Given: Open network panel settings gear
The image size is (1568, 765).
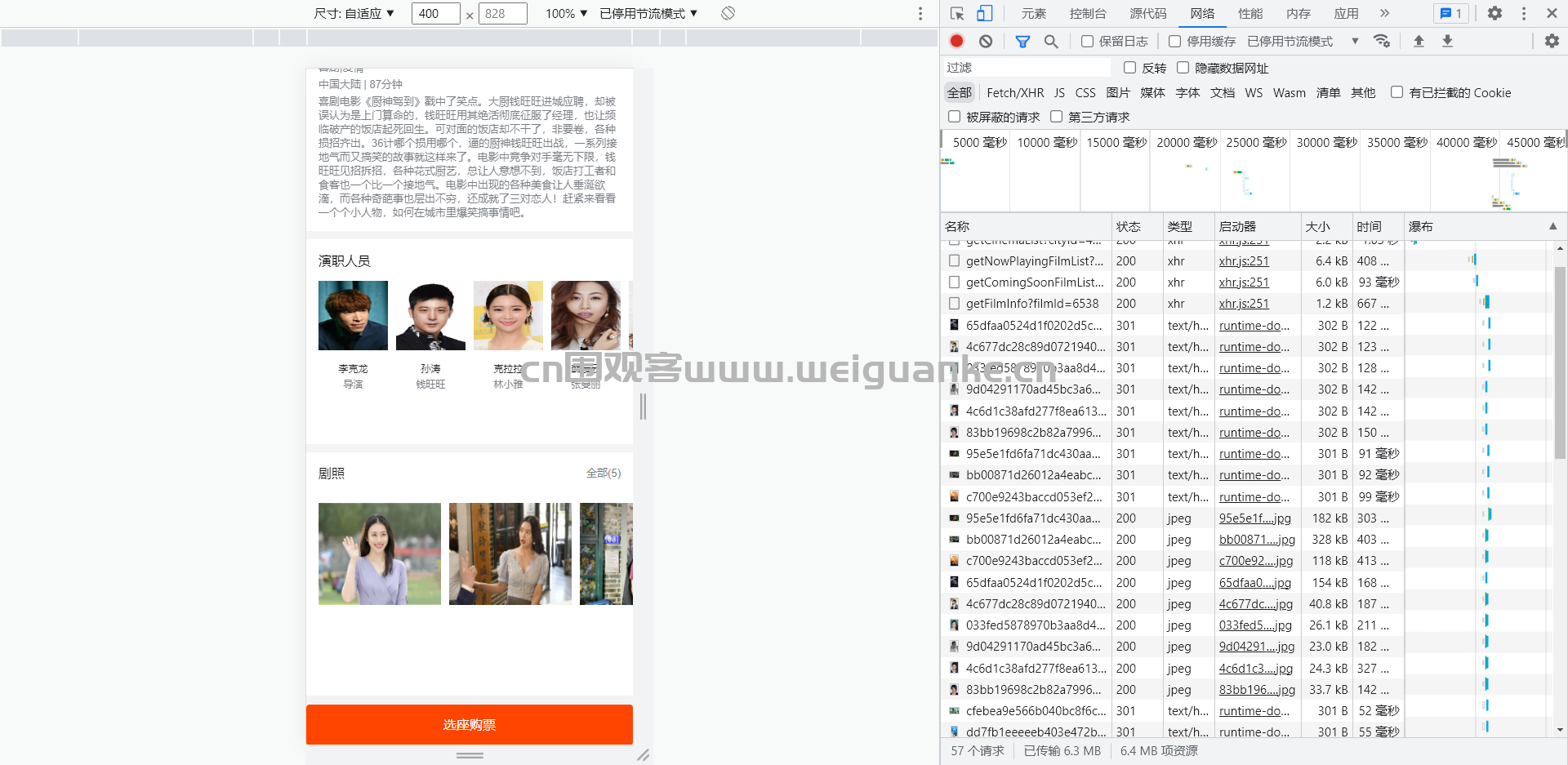Looking at the screenshot, I should 1552,41.
